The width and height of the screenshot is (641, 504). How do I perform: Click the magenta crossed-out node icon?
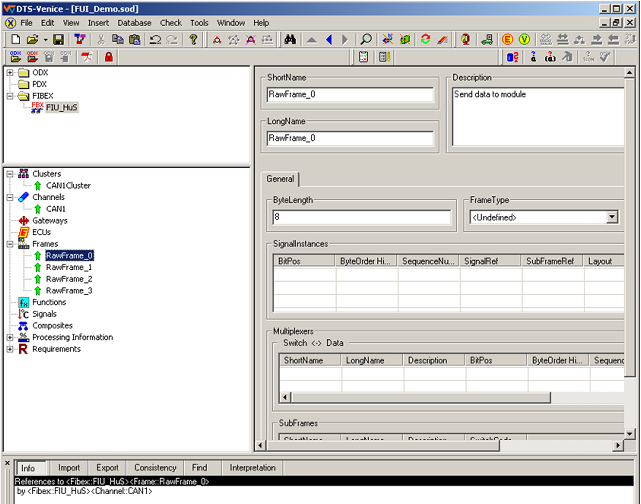click(250, 40)
